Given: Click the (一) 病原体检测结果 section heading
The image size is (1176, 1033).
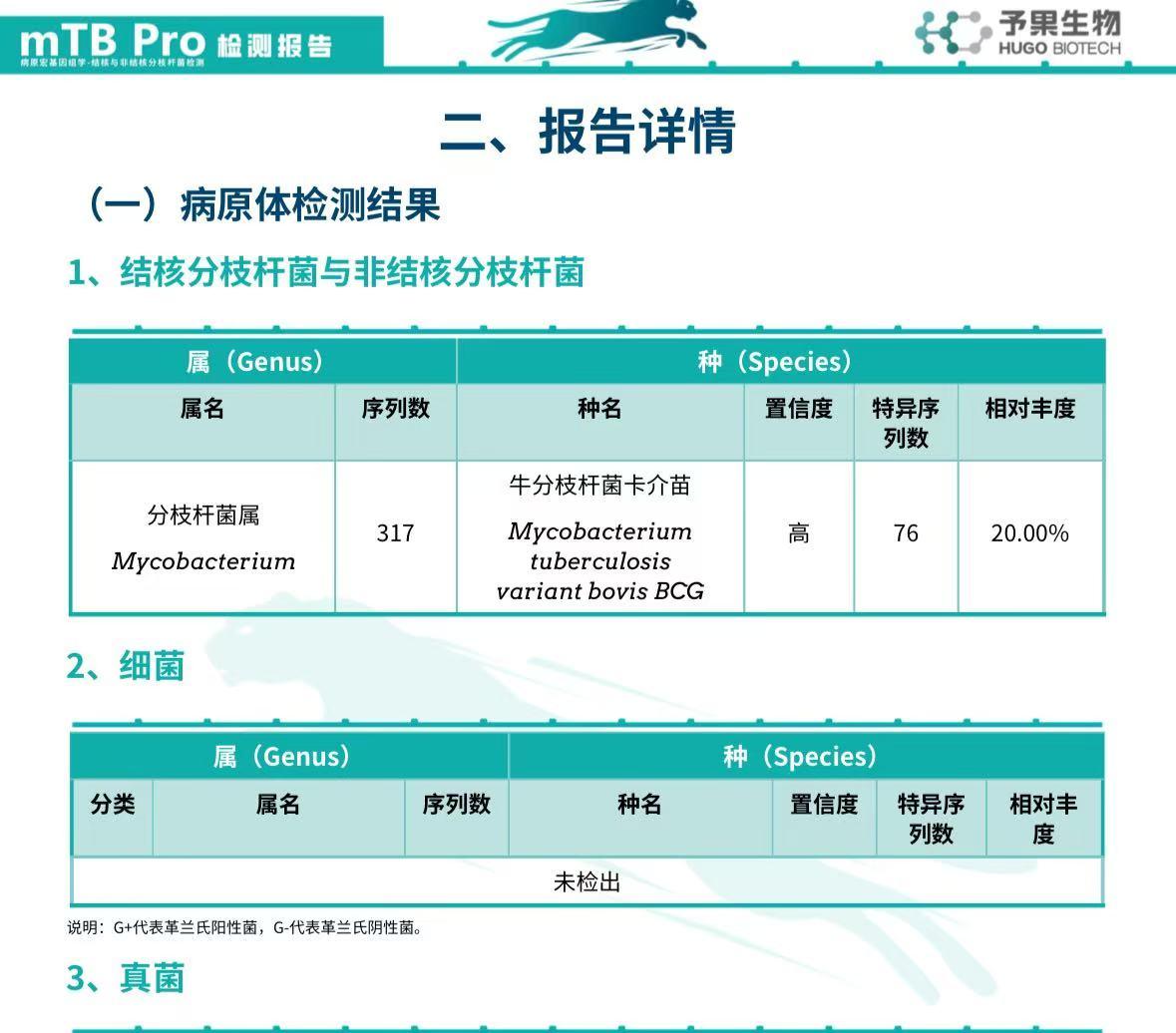Looking at the screenshot, I should pyautogui.click(x=264, y=204).
